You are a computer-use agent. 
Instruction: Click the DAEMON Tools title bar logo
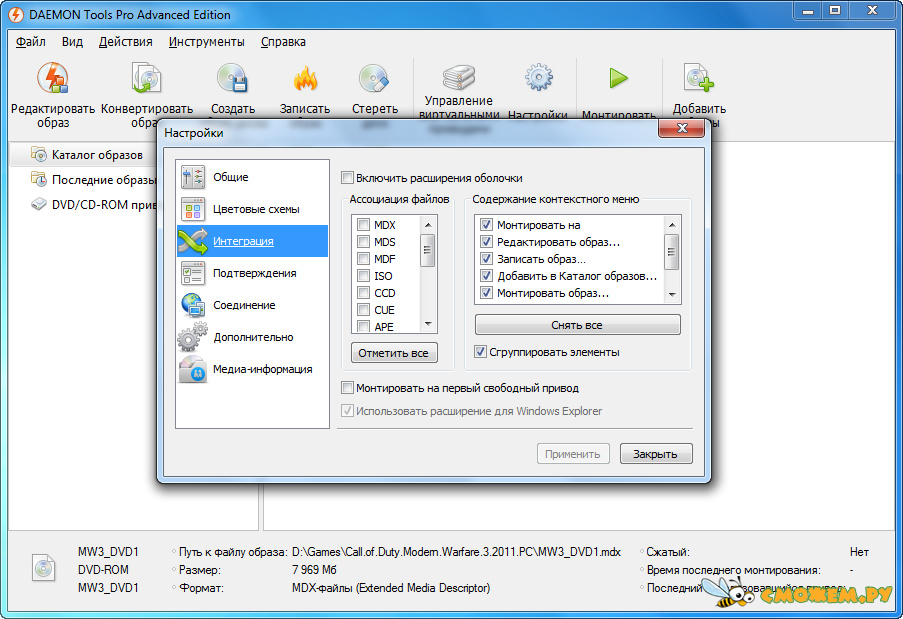(16, 14)
